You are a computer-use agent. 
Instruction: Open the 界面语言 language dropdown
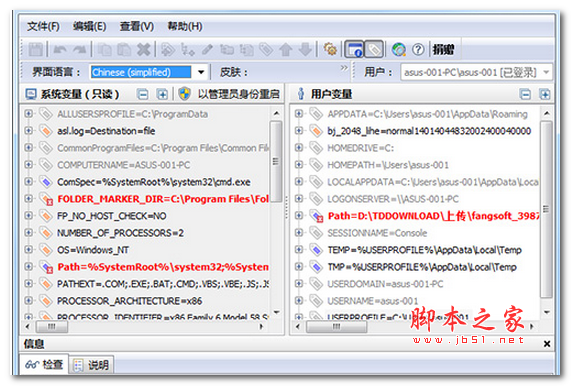201,72
